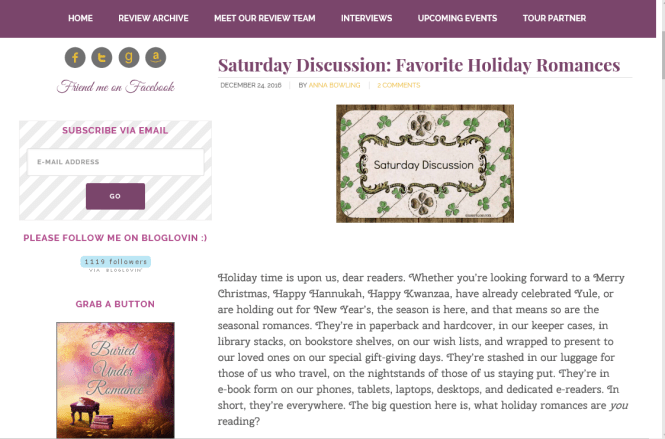Open the Saturday Discussion post title
Image resolution: width=665 pixels, height=439 pixels.
419,65
